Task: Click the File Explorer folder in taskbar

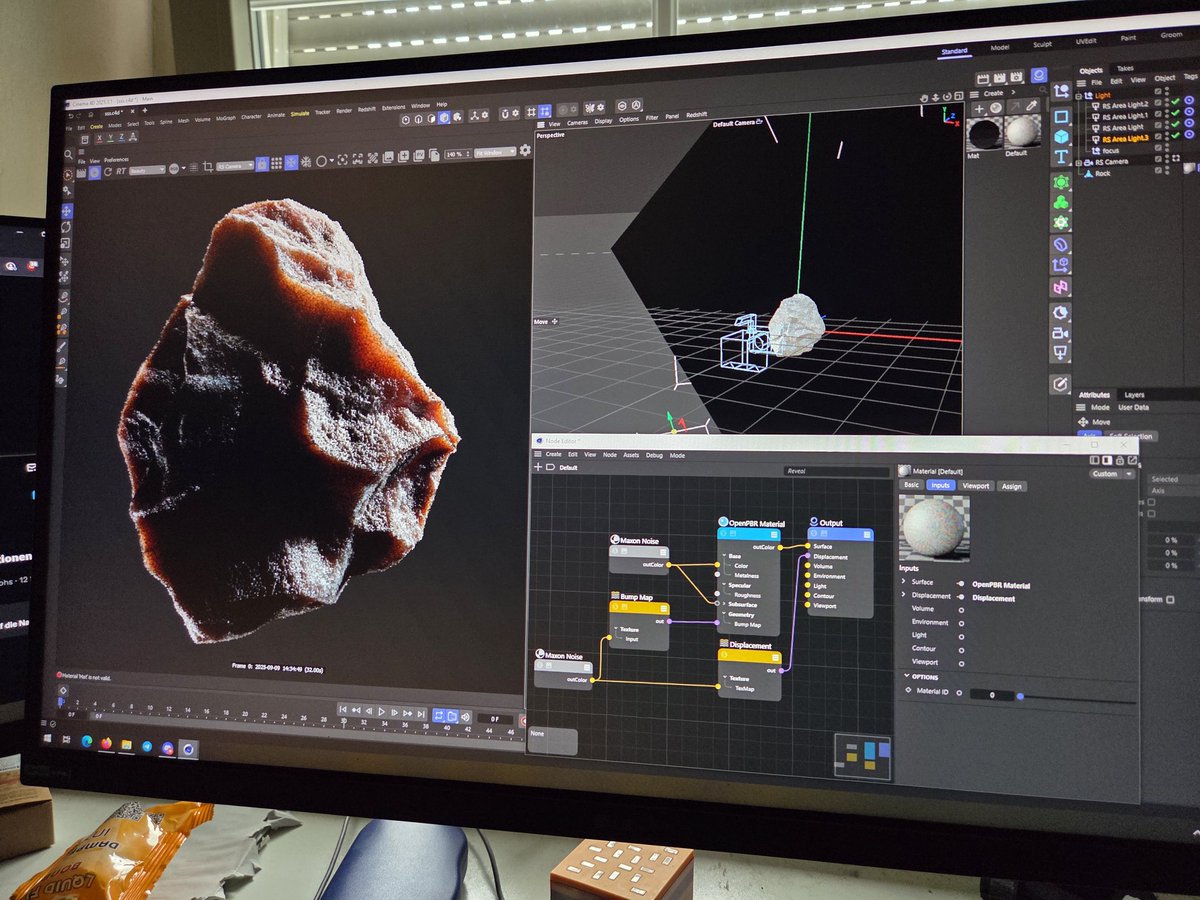Action: click(126, 744)
